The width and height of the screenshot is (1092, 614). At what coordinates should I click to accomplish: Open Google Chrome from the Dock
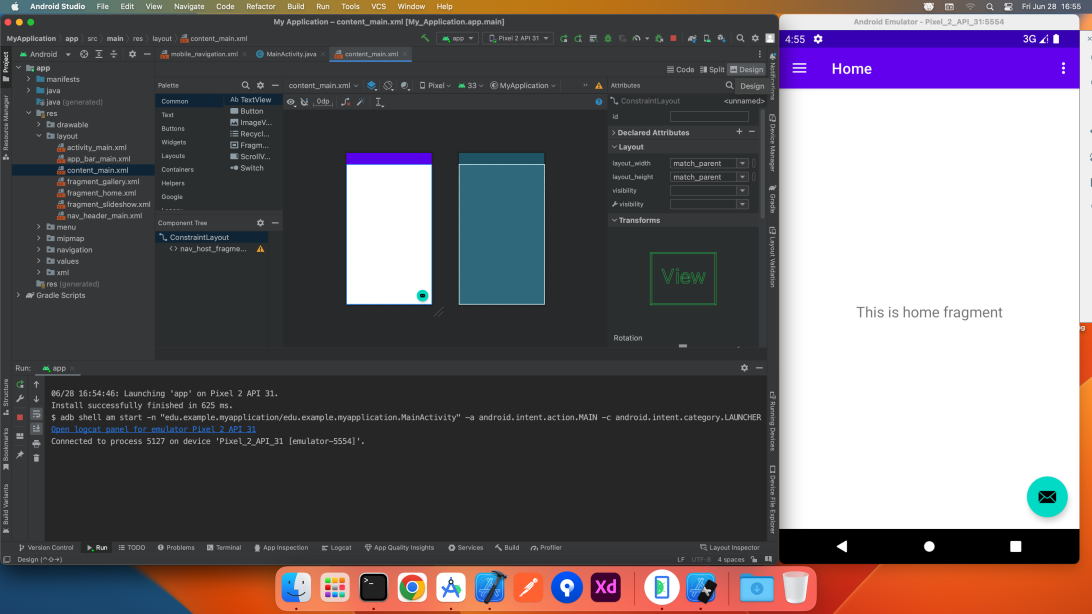tap(412, 588)
